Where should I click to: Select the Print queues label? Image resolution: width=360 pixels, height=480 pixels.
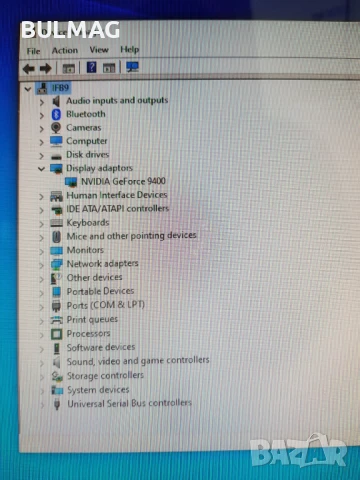point(92,319)
